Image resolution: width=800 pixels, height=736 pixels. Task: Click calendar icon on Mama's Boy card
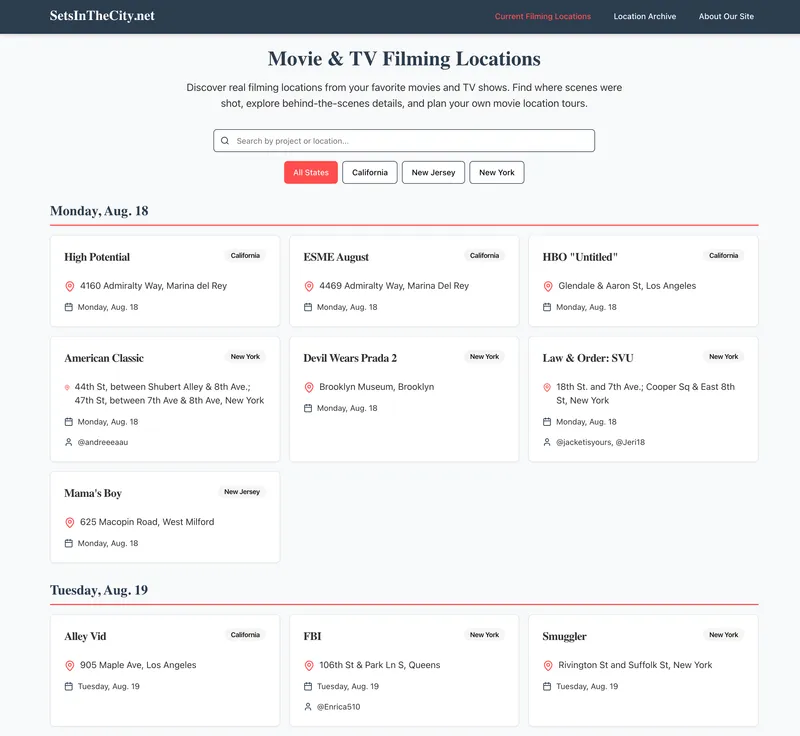pyautogui.click(x=69, y=543)
